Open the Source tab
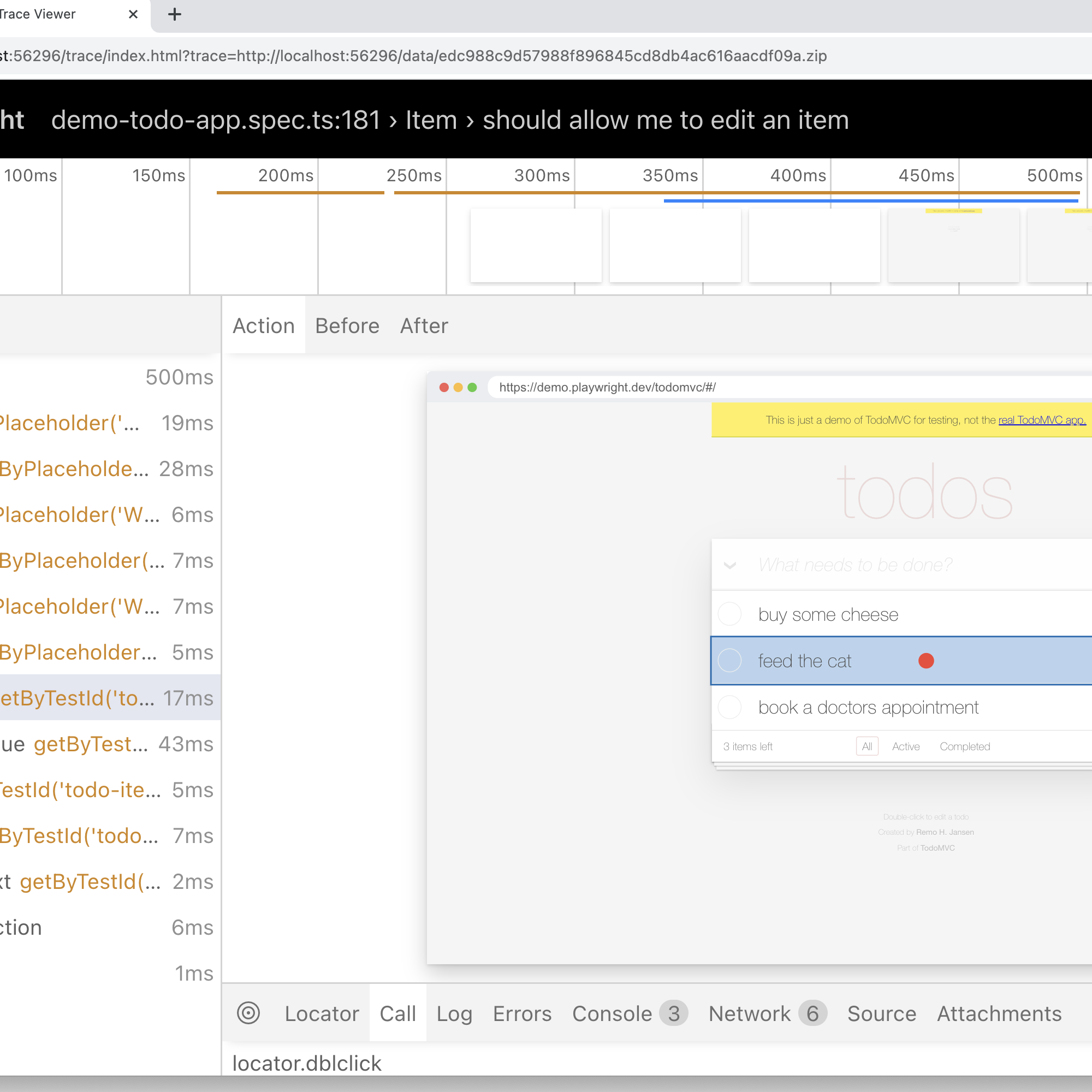The image size is (1092, 1092). (x=881, y=1013)
